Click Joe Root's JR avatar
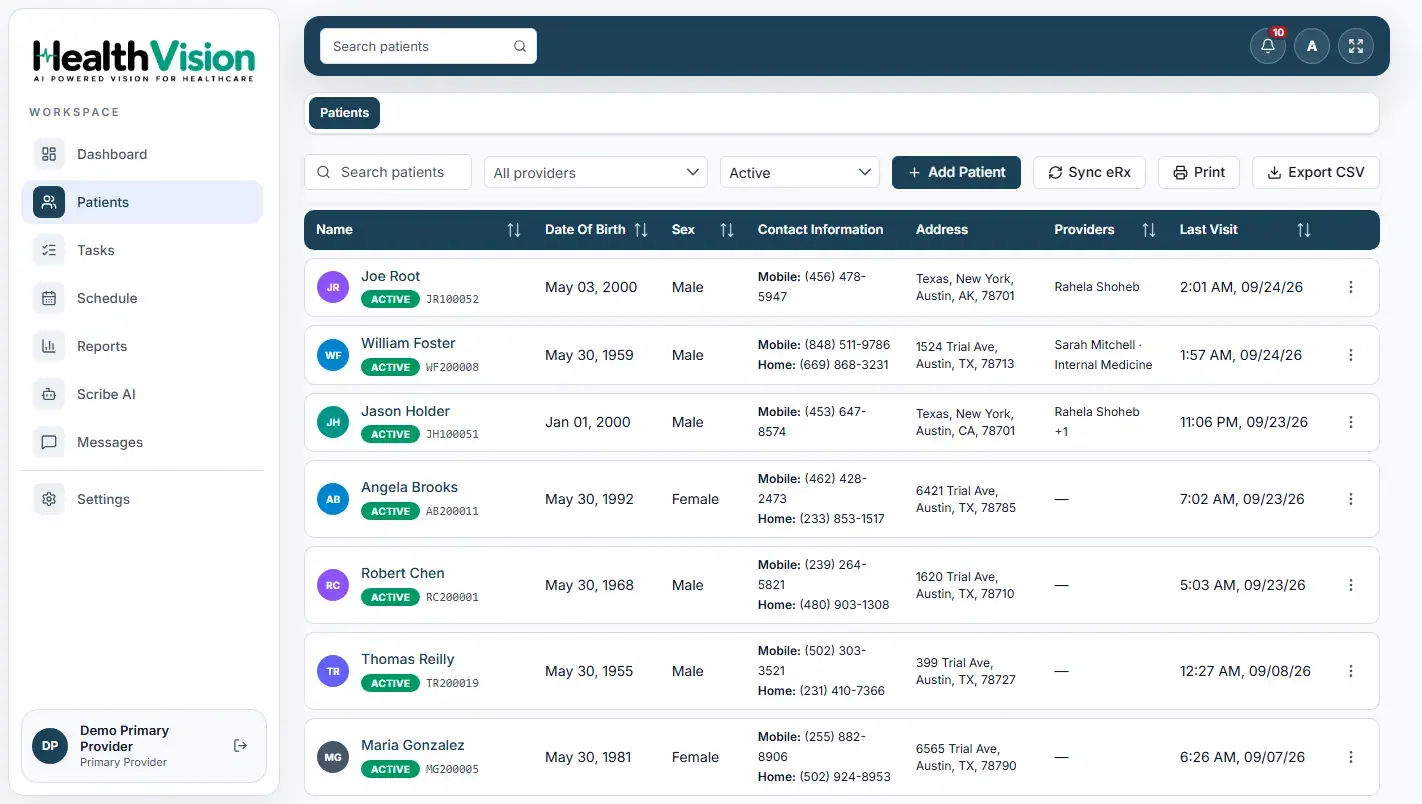 pyautogui.click(x=333, y=287)
